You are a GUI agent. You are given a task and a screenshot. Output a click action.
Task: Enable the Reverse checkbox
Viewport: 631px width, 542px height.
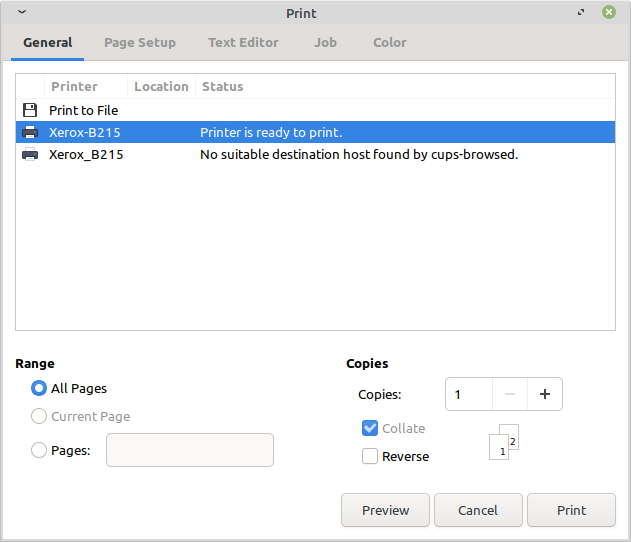pyautogui.click(x=370, y=456)
